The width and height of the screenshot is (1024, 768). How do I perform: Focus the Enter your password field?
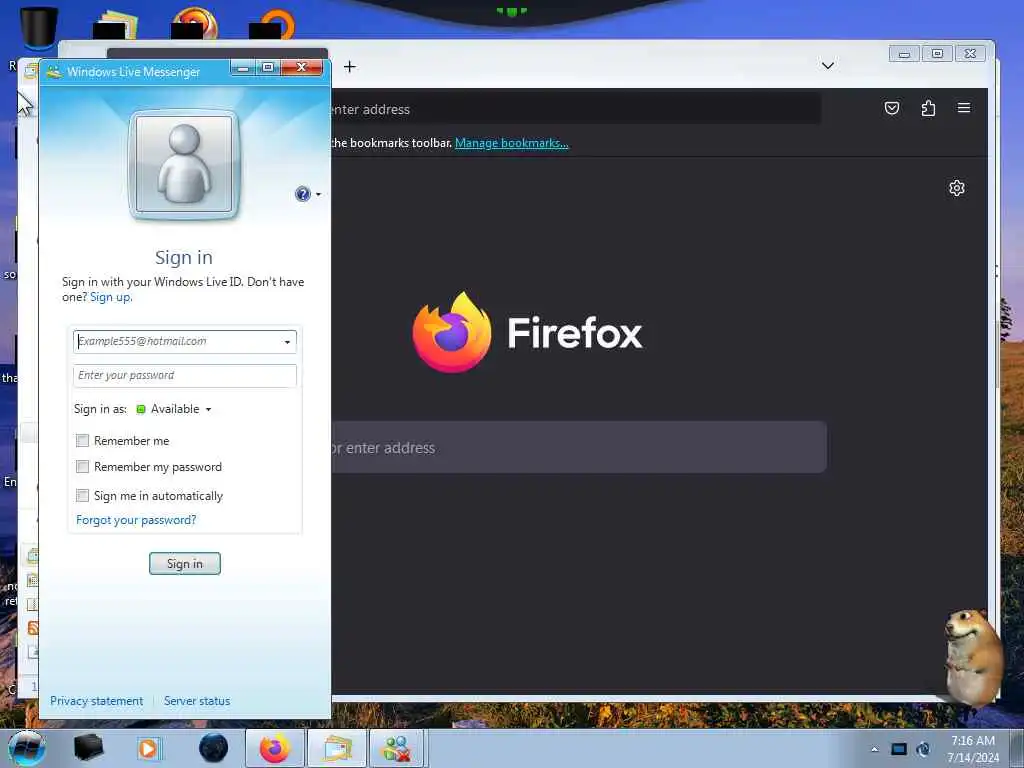coord(185,376)
